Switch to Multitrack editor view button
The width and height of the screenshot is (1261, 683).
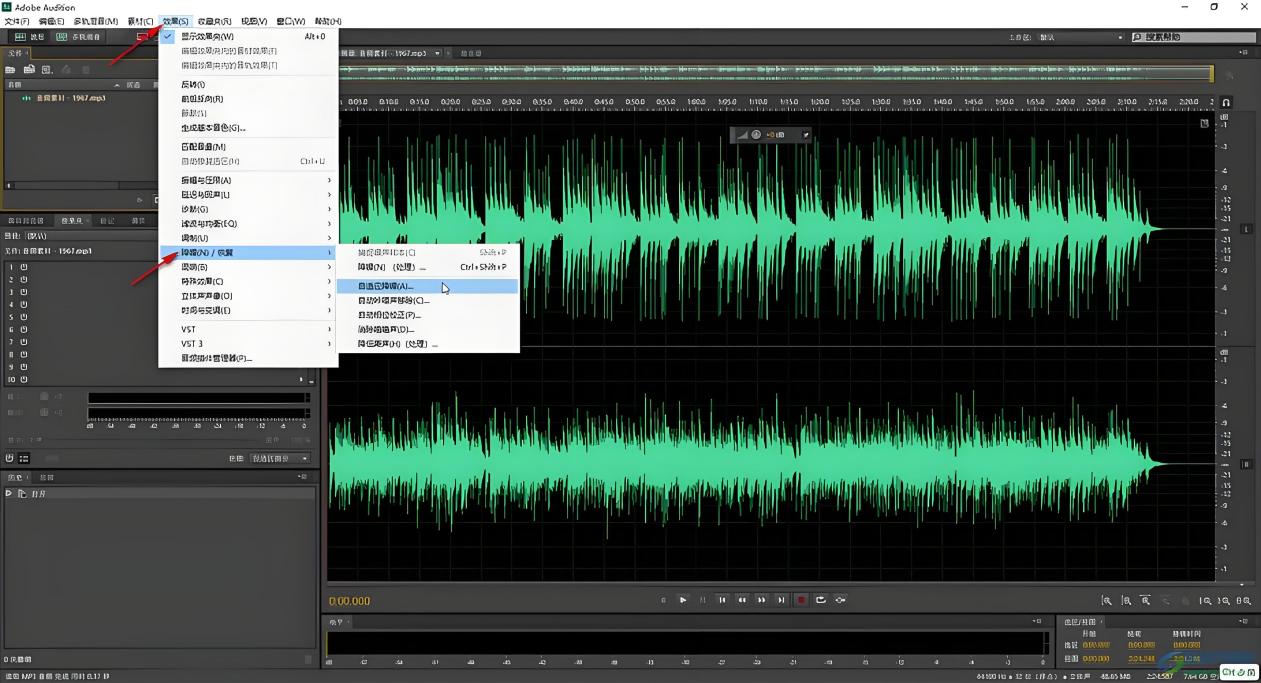78,37
